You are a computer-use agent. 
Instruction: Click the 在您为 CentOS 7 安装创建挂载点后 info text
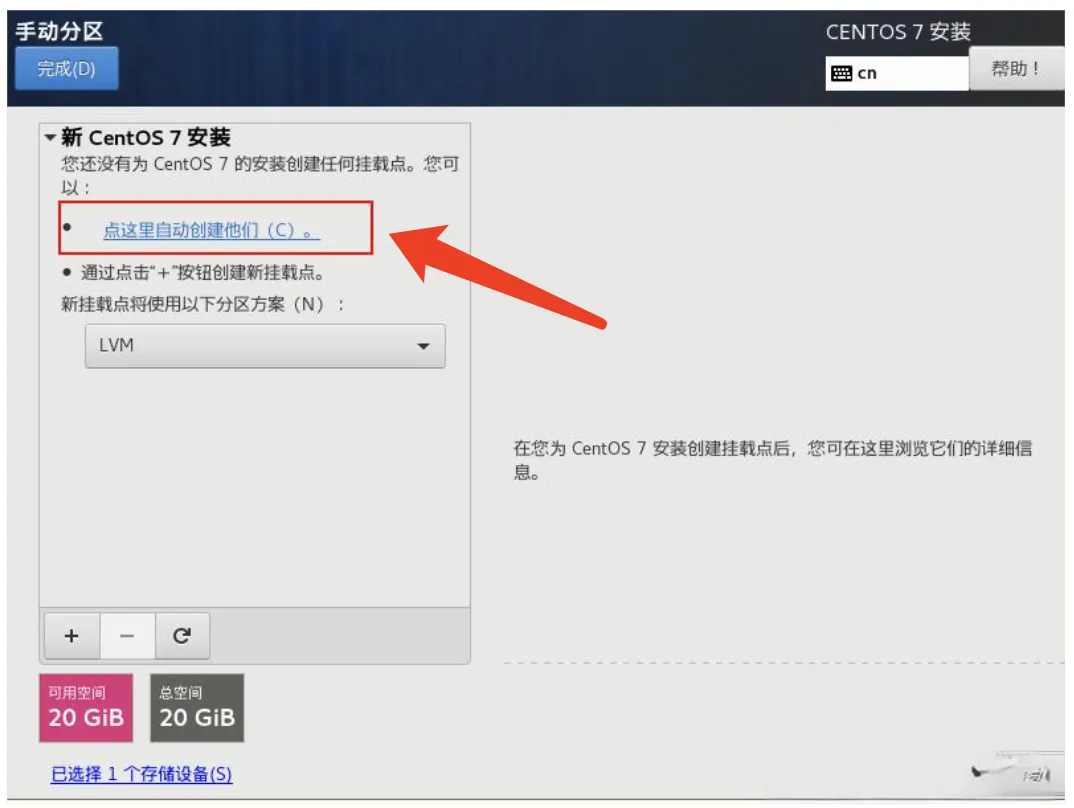click(x=773, y=460)
